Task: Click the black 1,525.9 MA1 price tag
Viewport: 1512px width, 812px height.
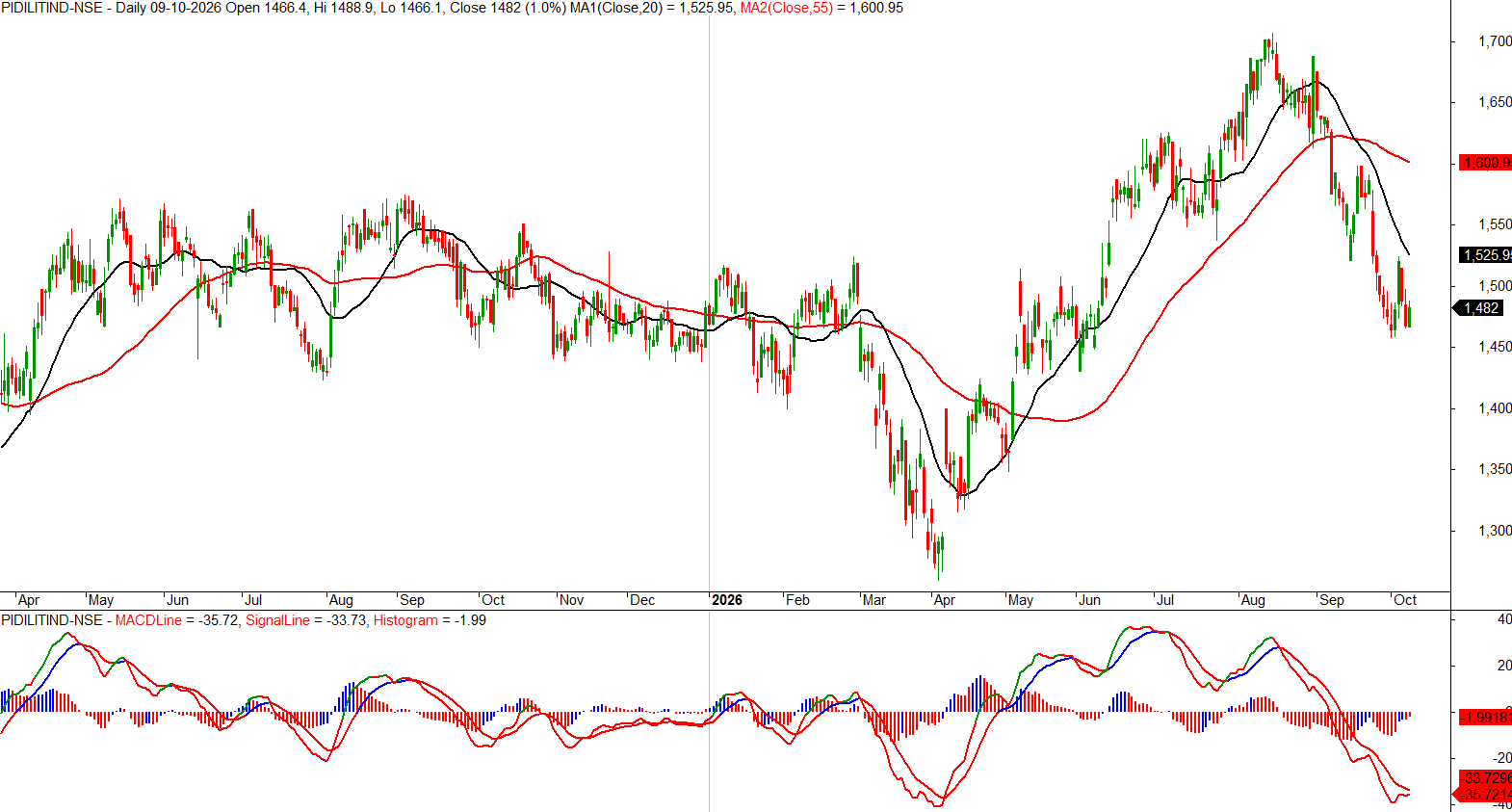Action: pos(1486,255)
